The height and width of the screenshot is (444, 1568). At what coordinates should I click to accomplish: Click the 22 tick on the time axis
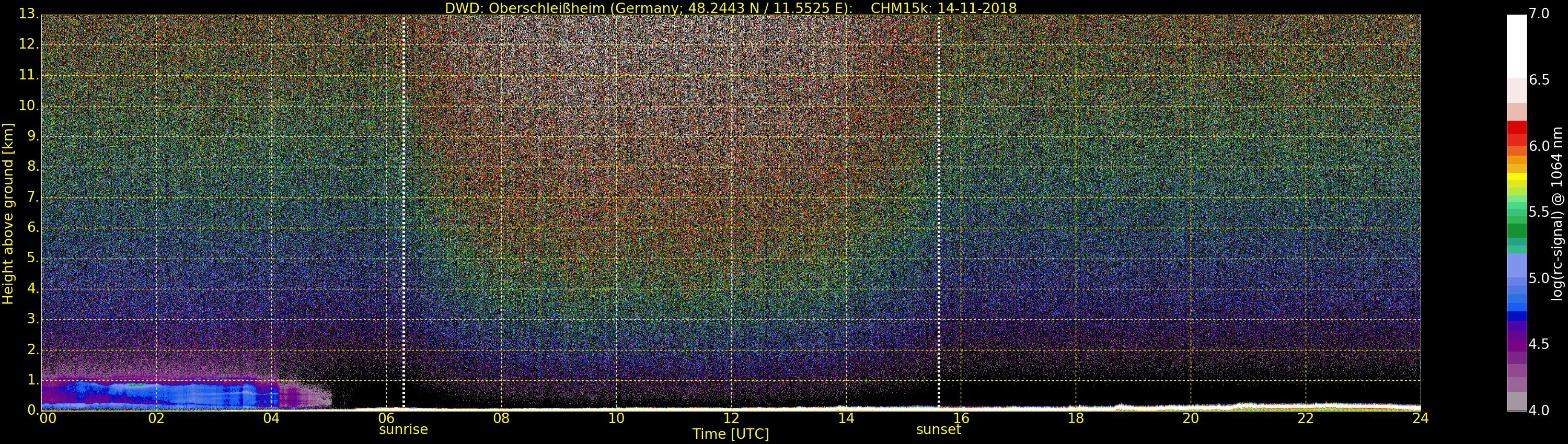click(1306, 418)
